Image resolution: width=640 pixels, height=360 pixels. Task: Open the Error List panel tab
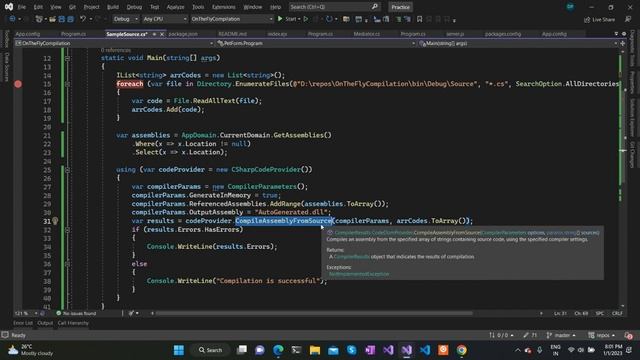(x=23, y=323)
